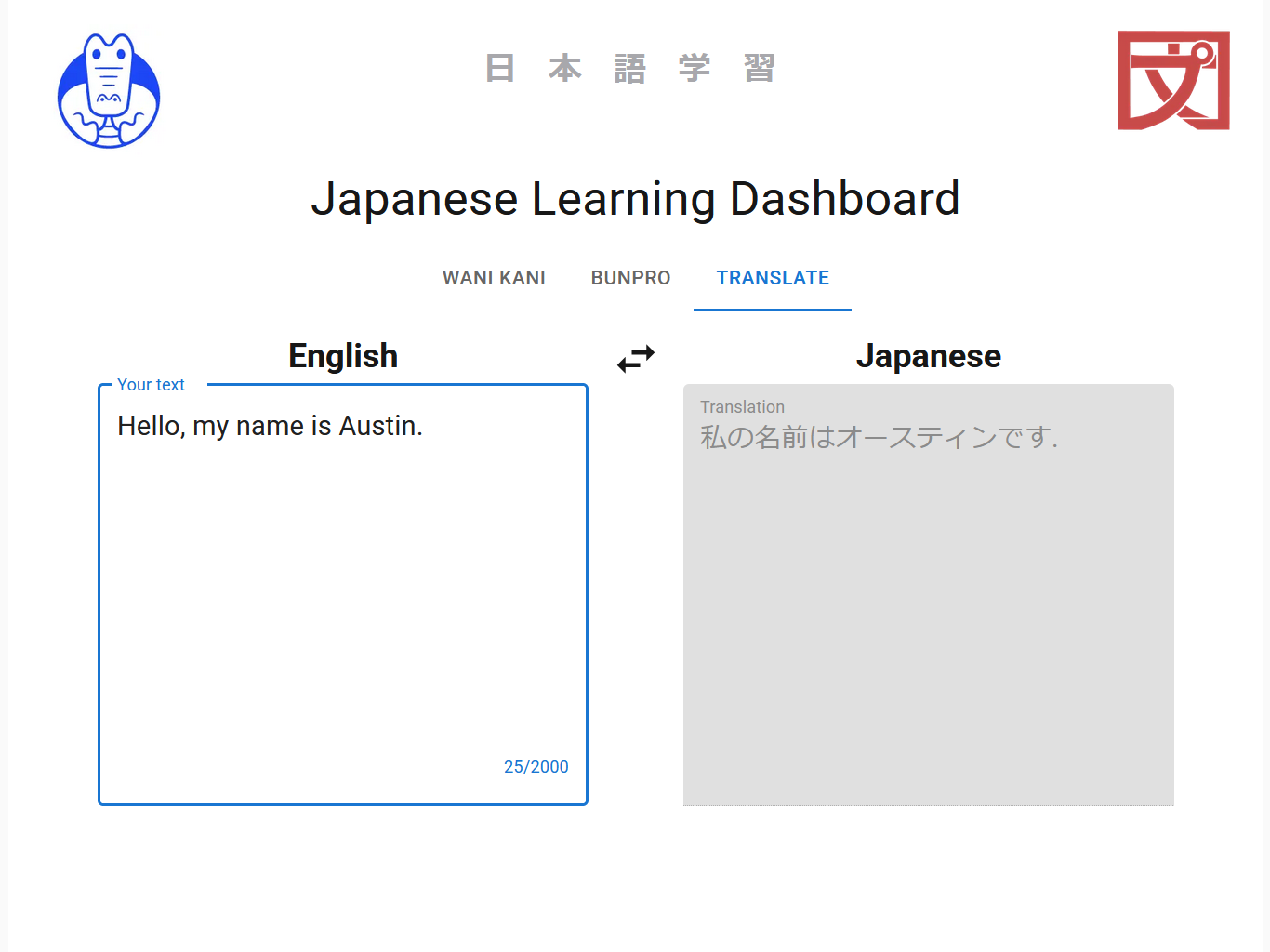
Task: Select the TRANSLATE tab
Action: [x=773, y=278]
